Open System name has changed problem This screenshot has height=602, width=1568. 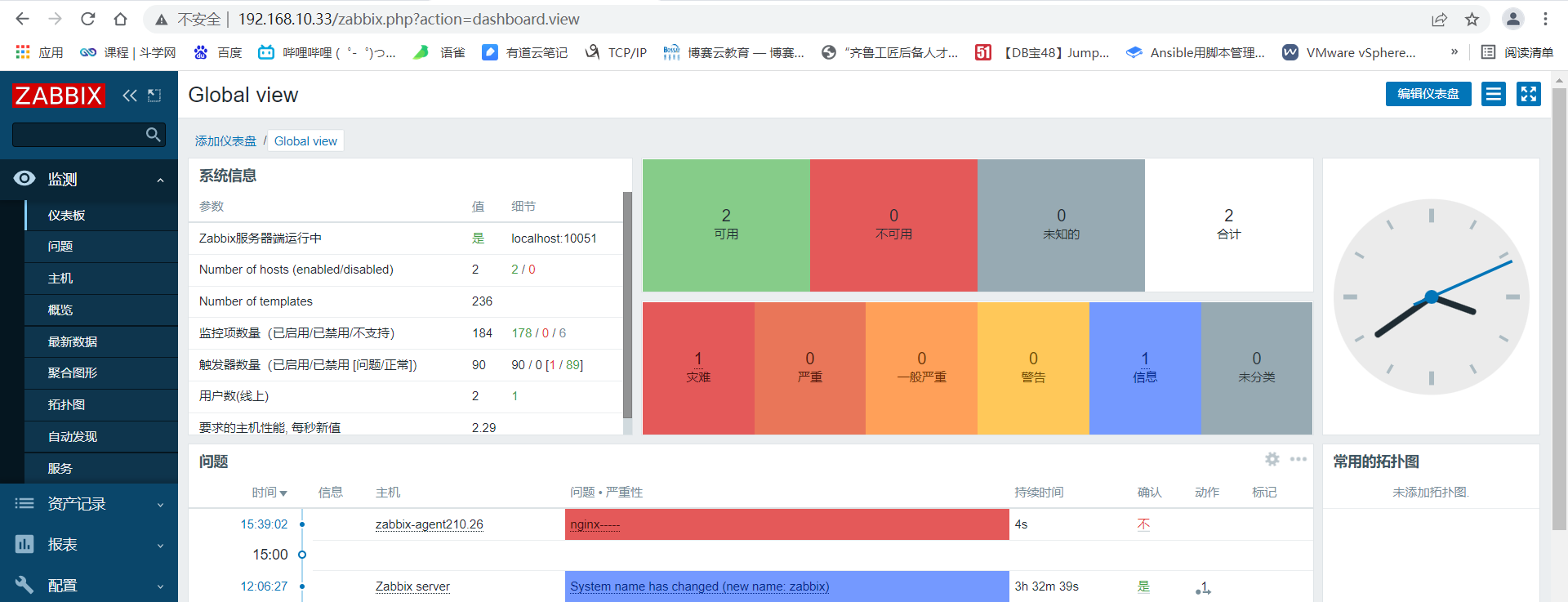pyautogui.click(x=700, y=586)
